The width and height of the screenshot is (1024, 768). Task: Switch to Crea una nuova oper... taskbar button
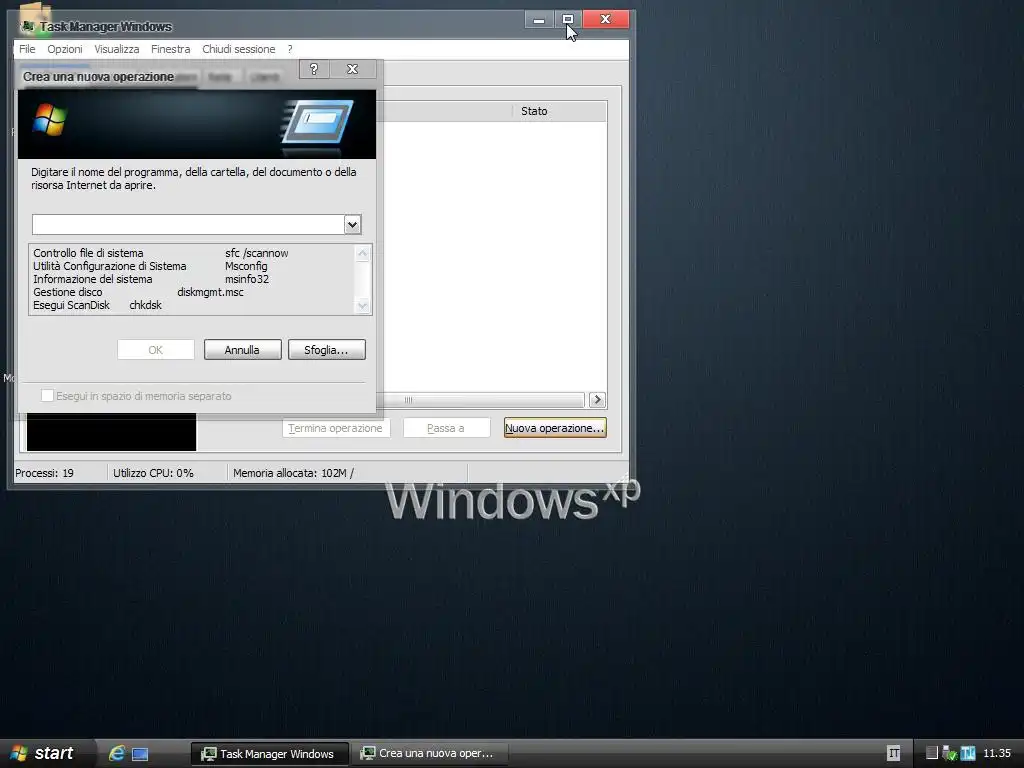click(x=428, y=754)
